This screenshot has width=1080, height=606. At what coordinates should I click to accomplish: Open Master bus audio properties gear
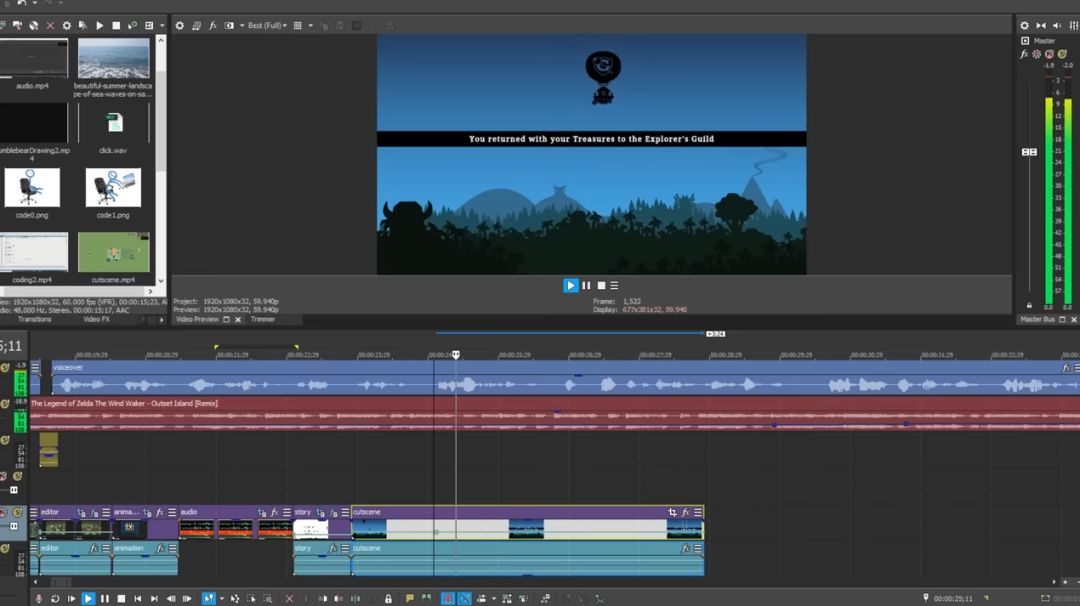click(x=1024, y=25)
